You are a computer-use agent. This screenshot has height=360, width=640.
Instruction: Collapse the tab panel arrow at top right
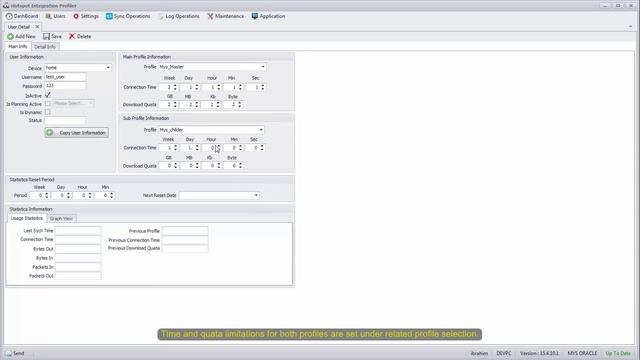[630, 27]
